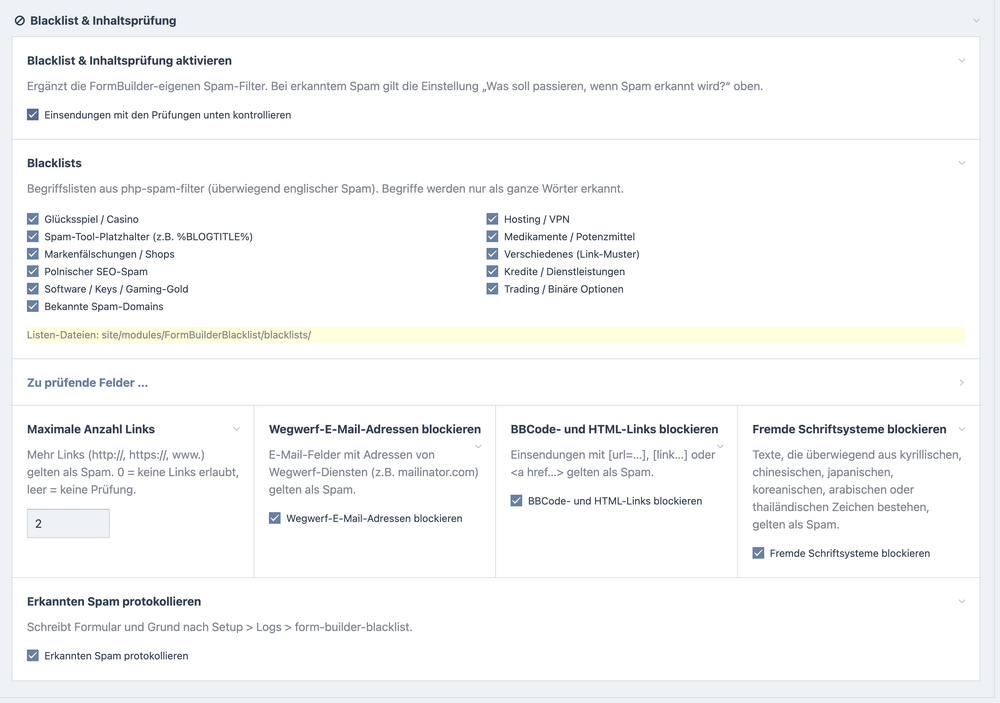Click the 'Blacklists' field heading
Viewport: 1000px width, 703px height.
point(54,163)
